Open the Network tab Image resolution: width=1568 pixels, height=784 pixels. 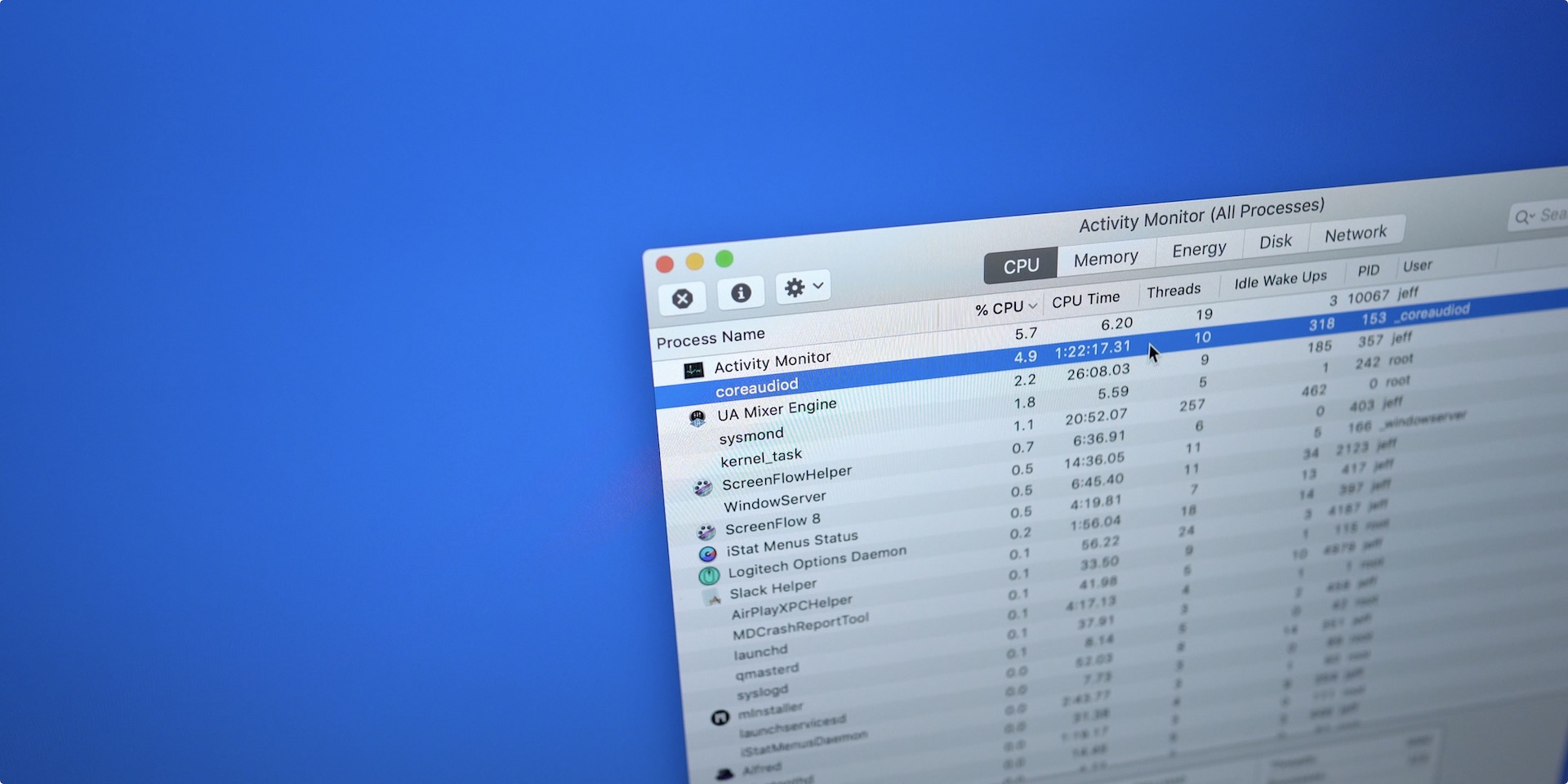coord(1356,234)
